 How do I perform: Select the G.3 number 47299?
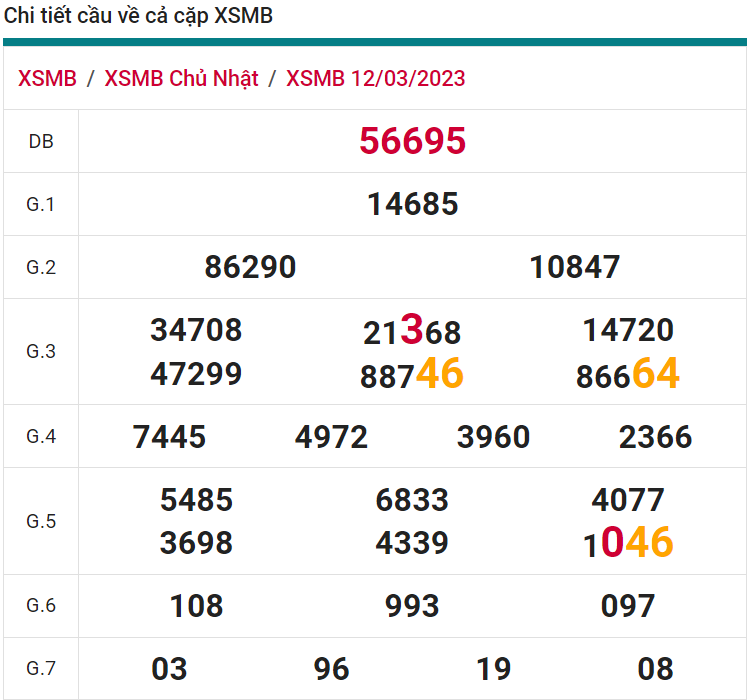(196, 374)
